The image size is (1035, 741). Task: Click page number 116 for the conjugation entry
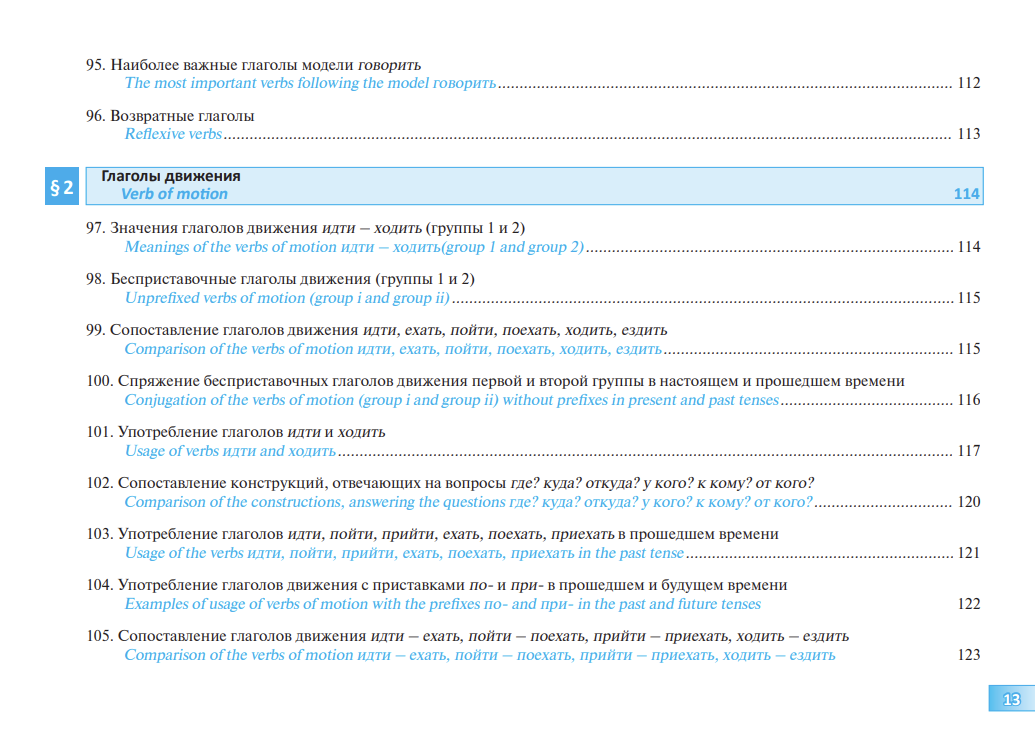[968, 400]
